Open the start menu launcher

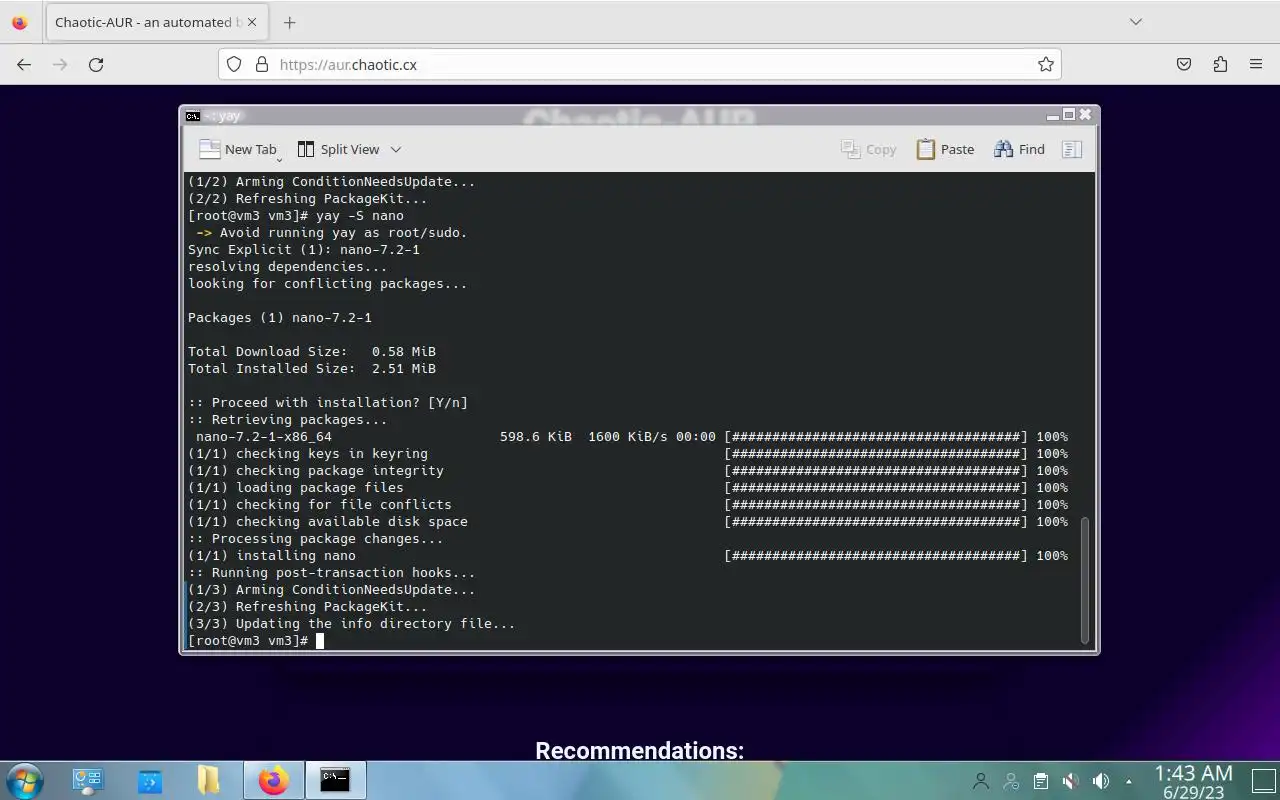[x=24, y=780]
